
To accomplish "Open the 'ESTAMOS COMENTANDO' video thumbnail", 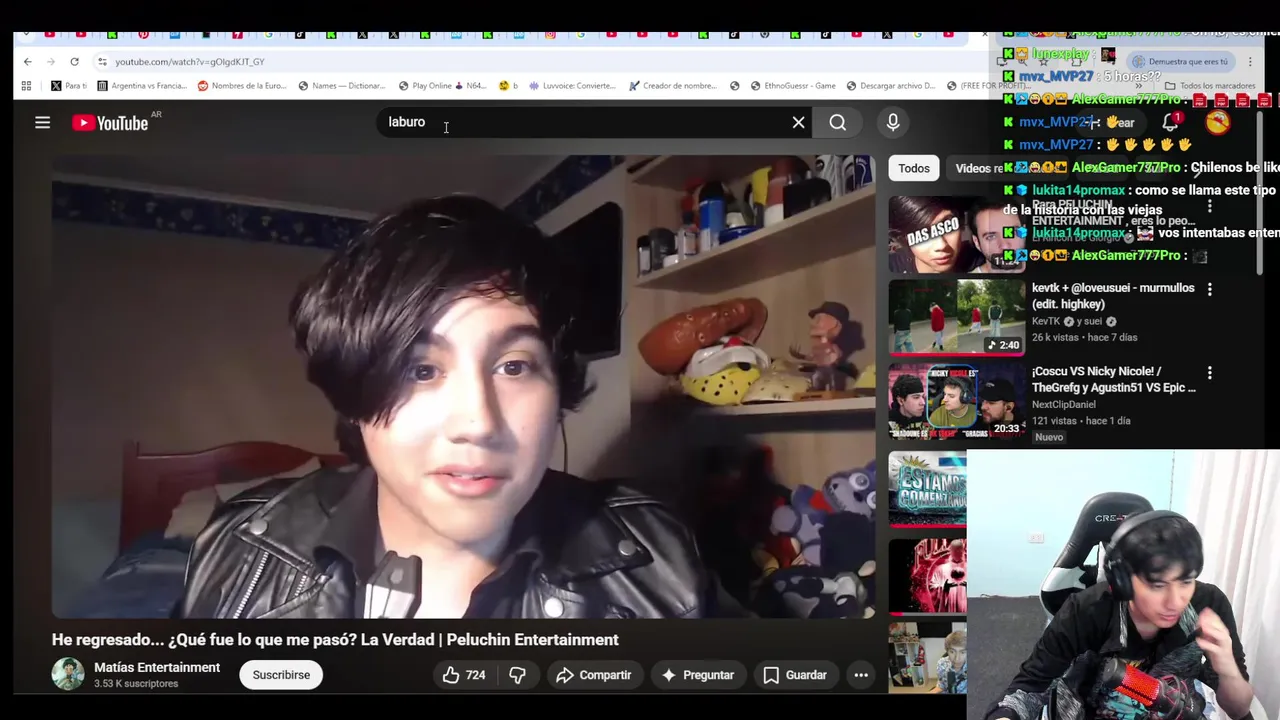I will [928, 490].
